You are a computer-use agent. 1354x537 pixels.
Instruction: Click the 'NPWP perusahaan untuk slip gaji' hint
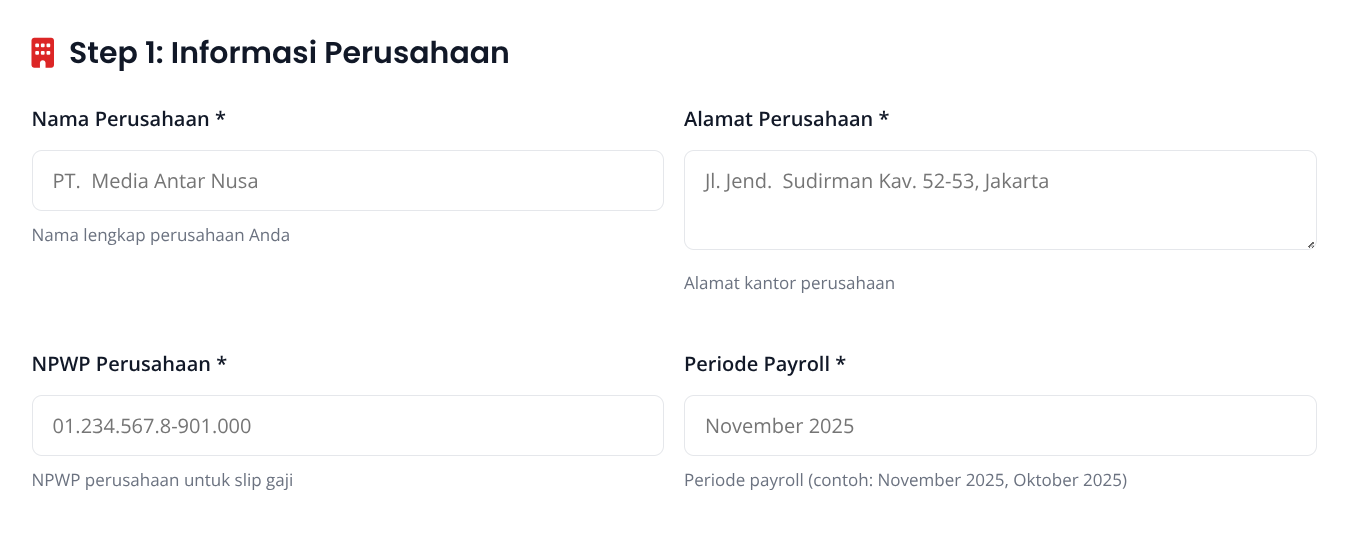click(x=162, y=480)
